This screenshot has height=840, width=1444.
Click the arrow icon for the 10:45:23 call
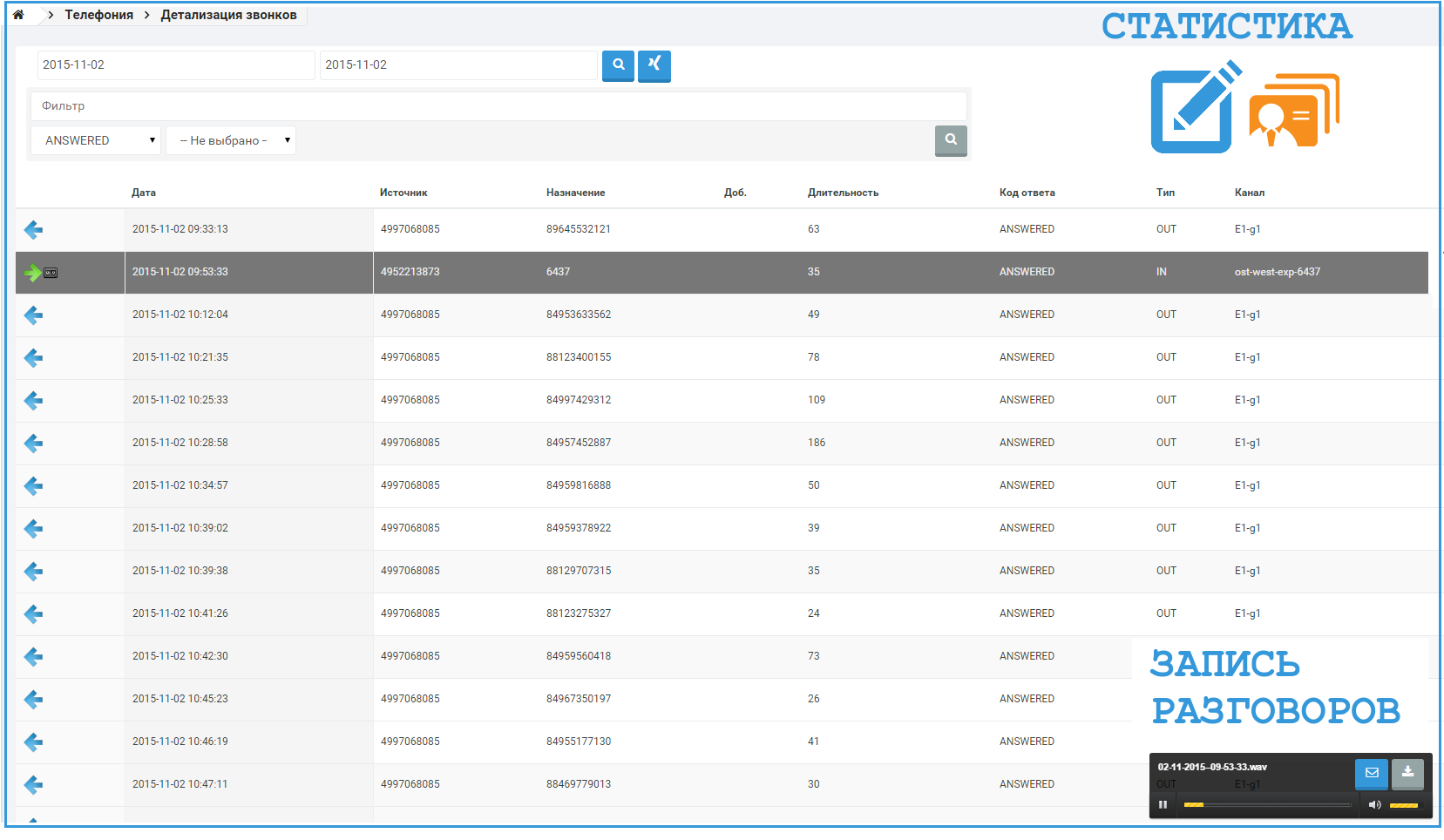pos(33,700)
